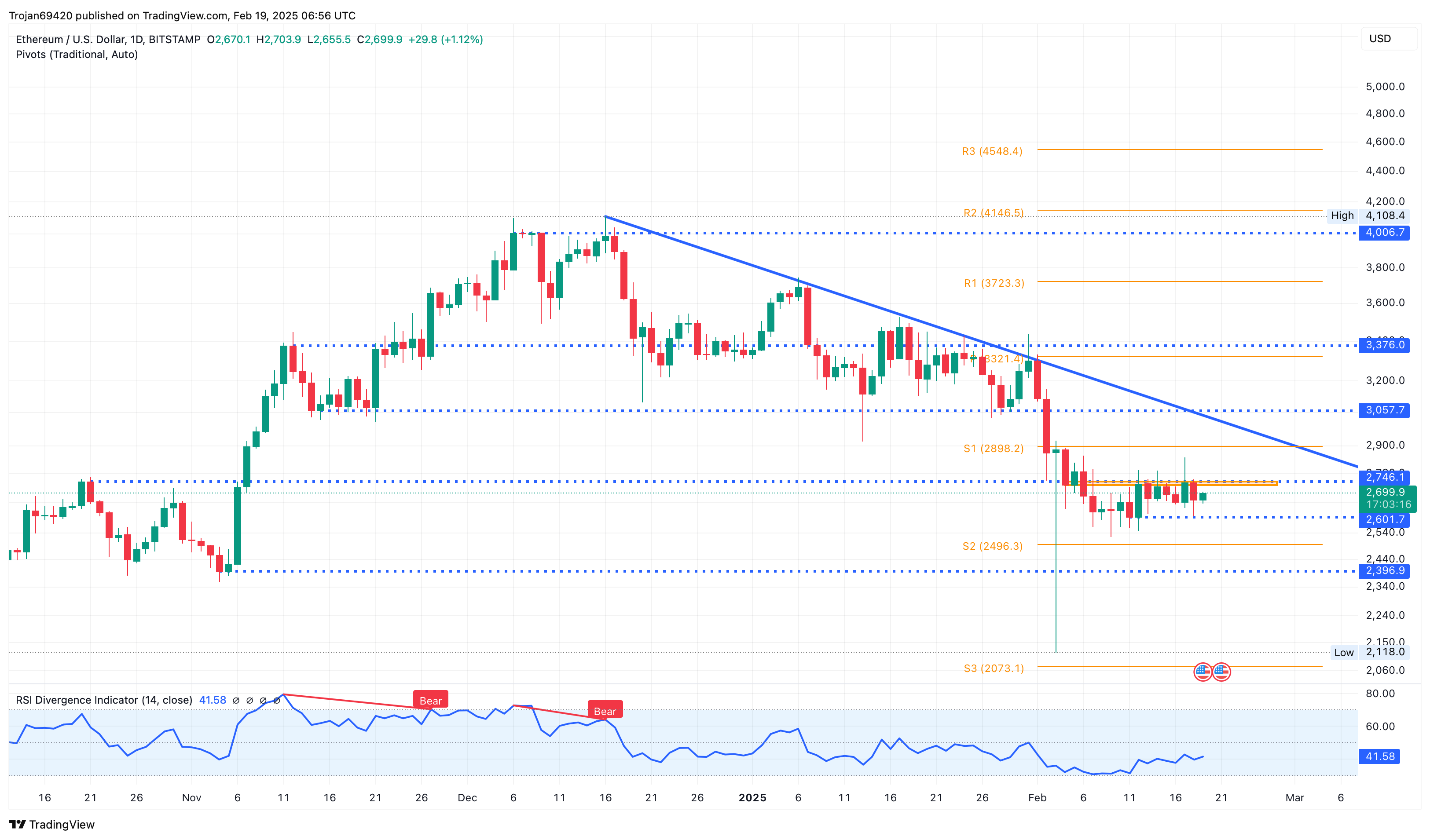Click the Nov label on time axis
Image resolution: width=1430 pixels, height=840 pixels.
click(191, 798)
